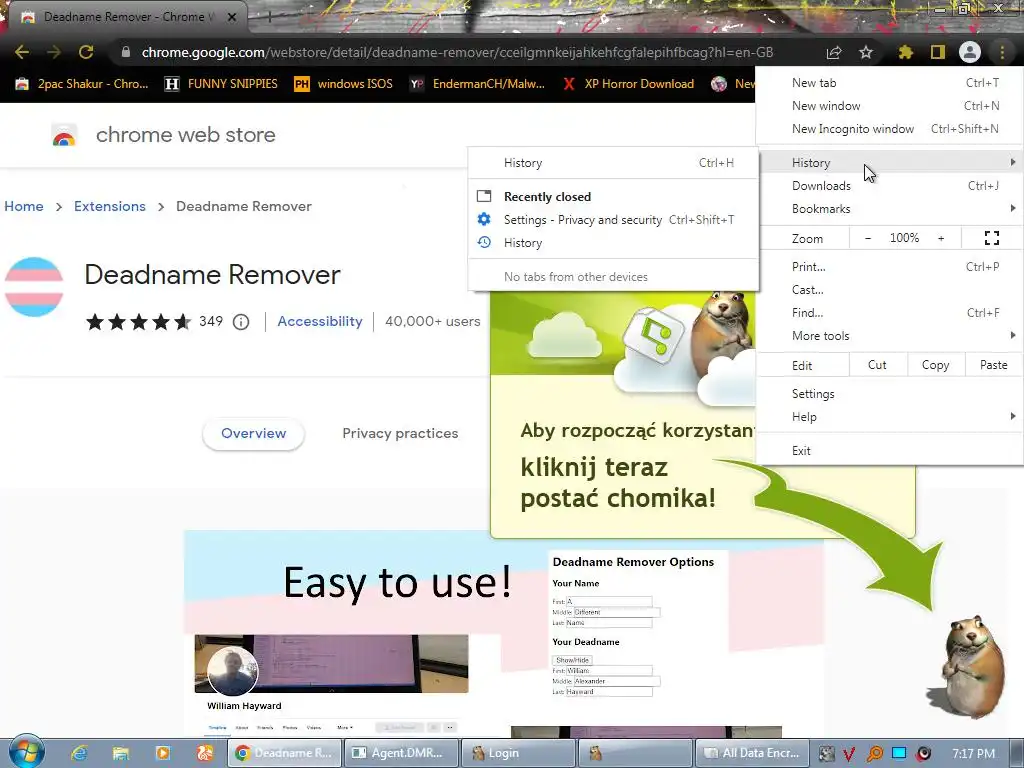This screenshot has width=1024, height=768.
Task: Open the Chrome profile avatar
Action: [x=970, y=52]
